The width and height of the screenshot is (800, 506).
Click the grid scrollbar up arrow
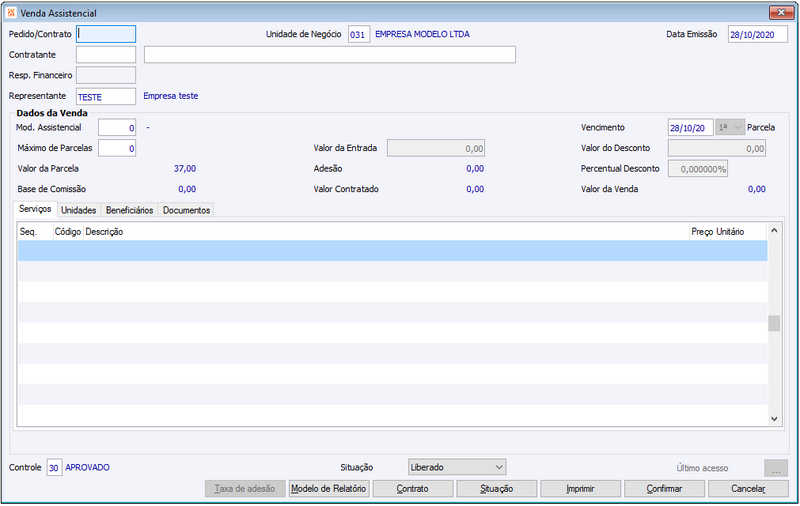pyautogui.click(x=774, y=231)
